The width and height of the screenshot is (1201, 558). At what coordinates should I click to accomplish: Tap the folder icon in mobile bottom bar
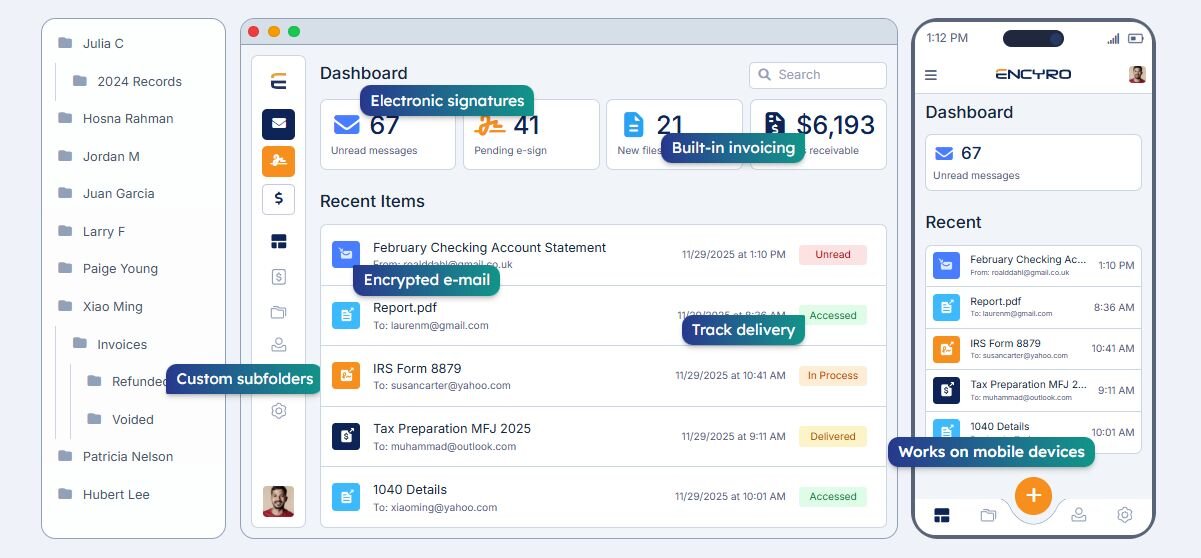tap(988, 515)
